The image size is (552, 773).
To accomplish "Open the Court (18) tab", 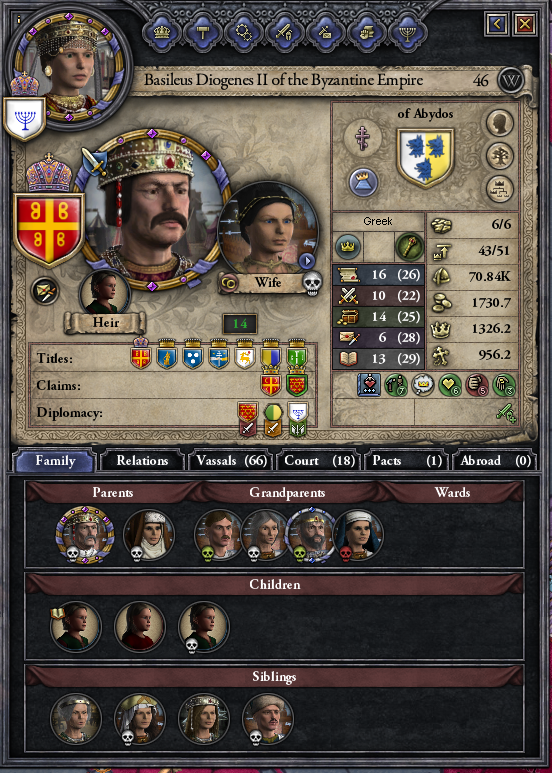I will pos(320,460).
